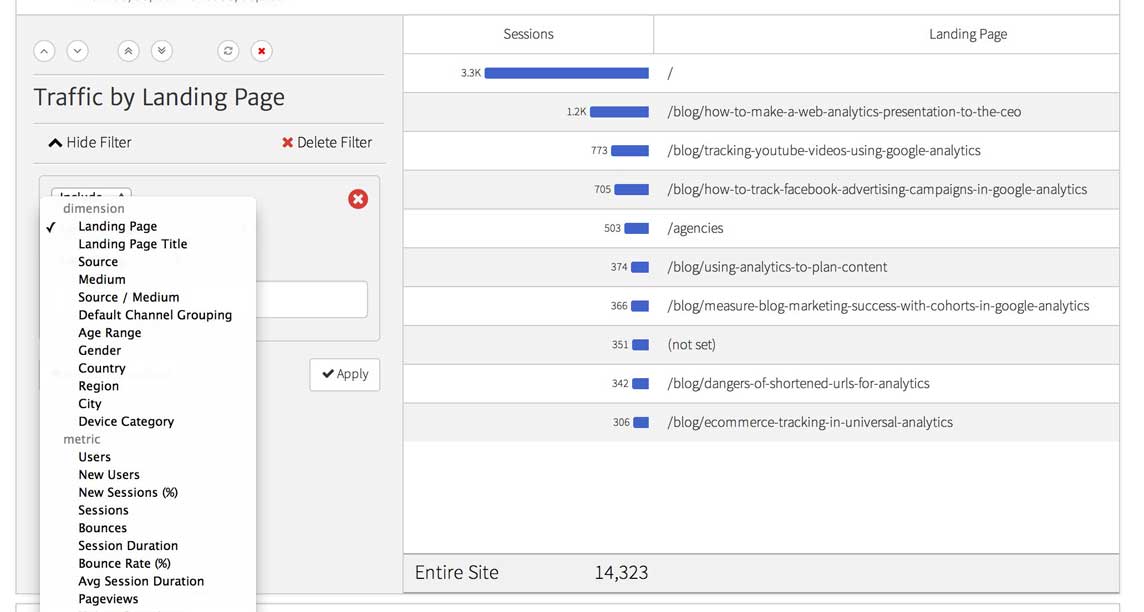Choose Landing Page Title from dimension list
The width and height of the screenshot is (1144, 612).
(132, 244)
